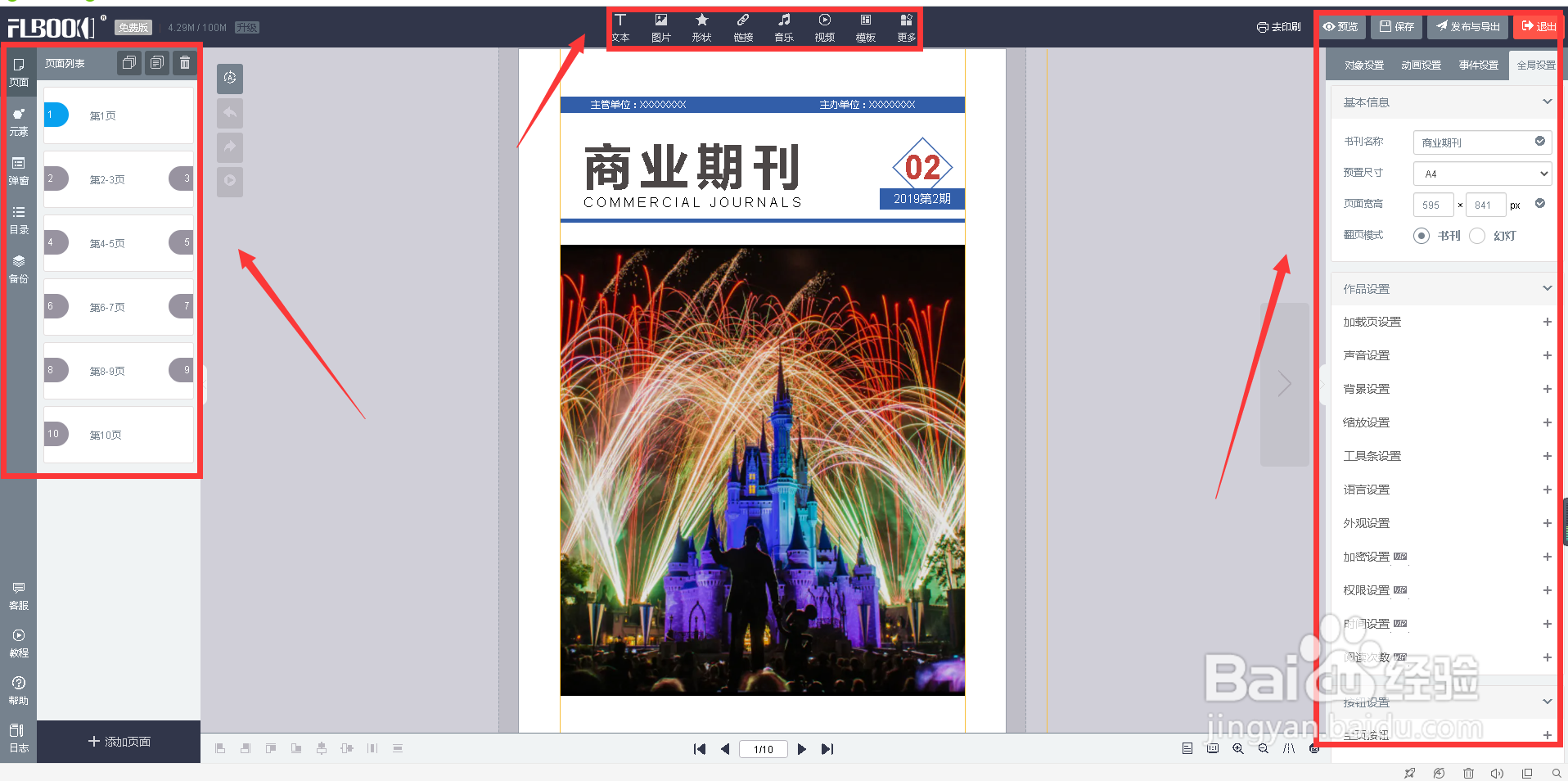Expand 背景设置 option
Viewport: 1568px width, 781px height.
[x=1547, y=389]
